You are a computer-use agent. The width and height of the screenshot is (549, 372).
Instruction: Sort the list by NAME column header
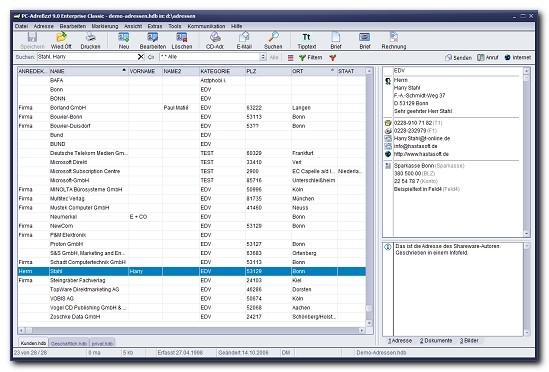point(89,71)
